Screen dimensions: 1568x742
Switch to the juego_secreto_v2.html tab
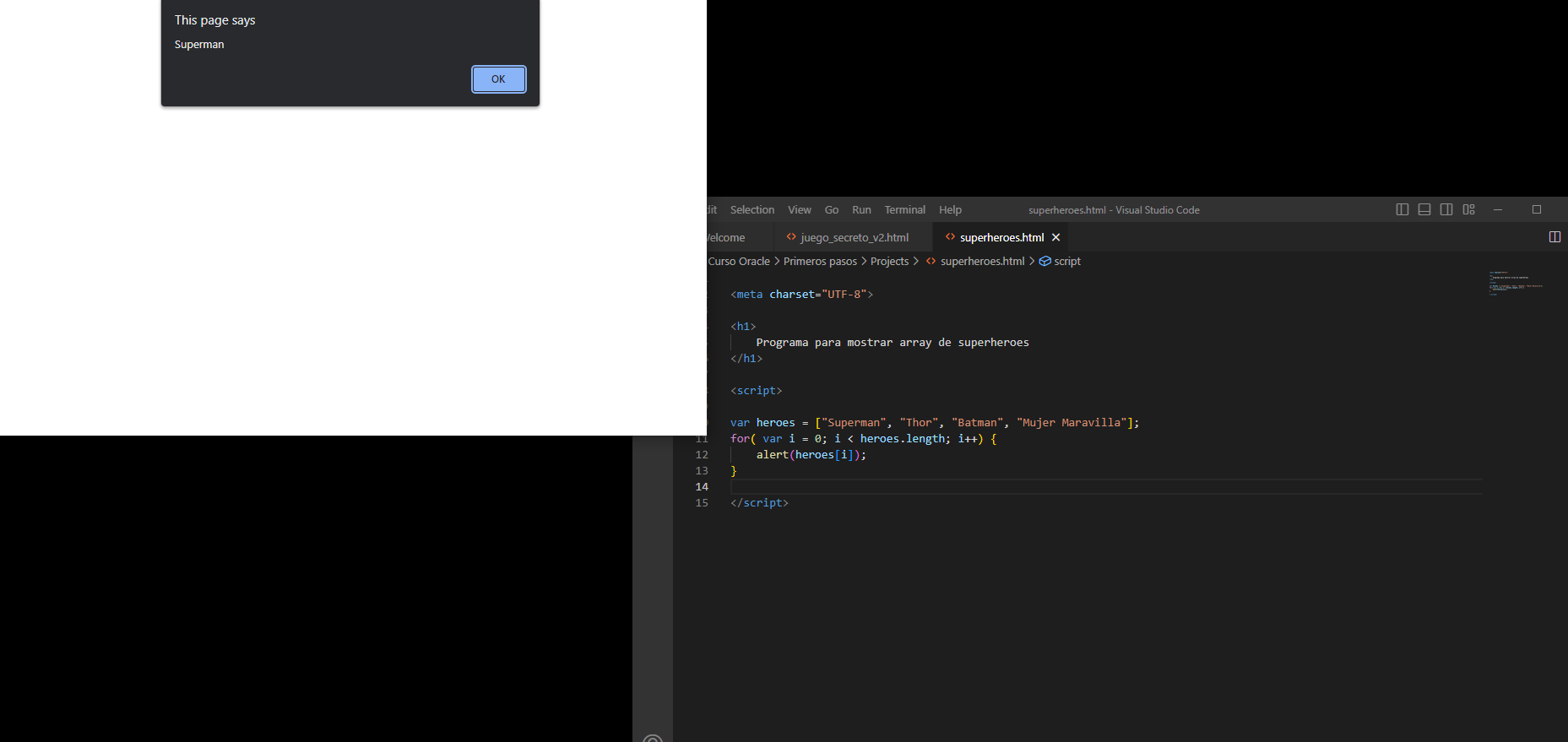pos(853,238)
